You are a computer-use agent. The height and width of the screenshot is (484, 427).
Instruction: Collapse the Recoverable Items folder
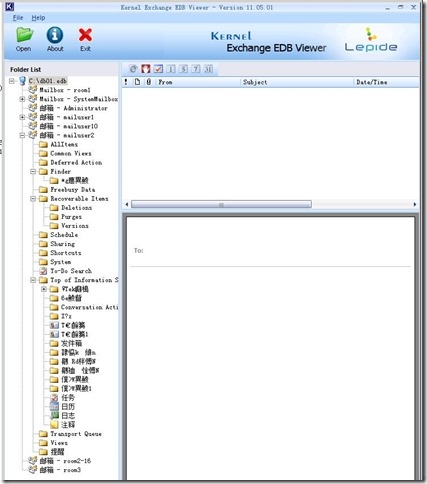pyautogui.click(x=33, y=198)
